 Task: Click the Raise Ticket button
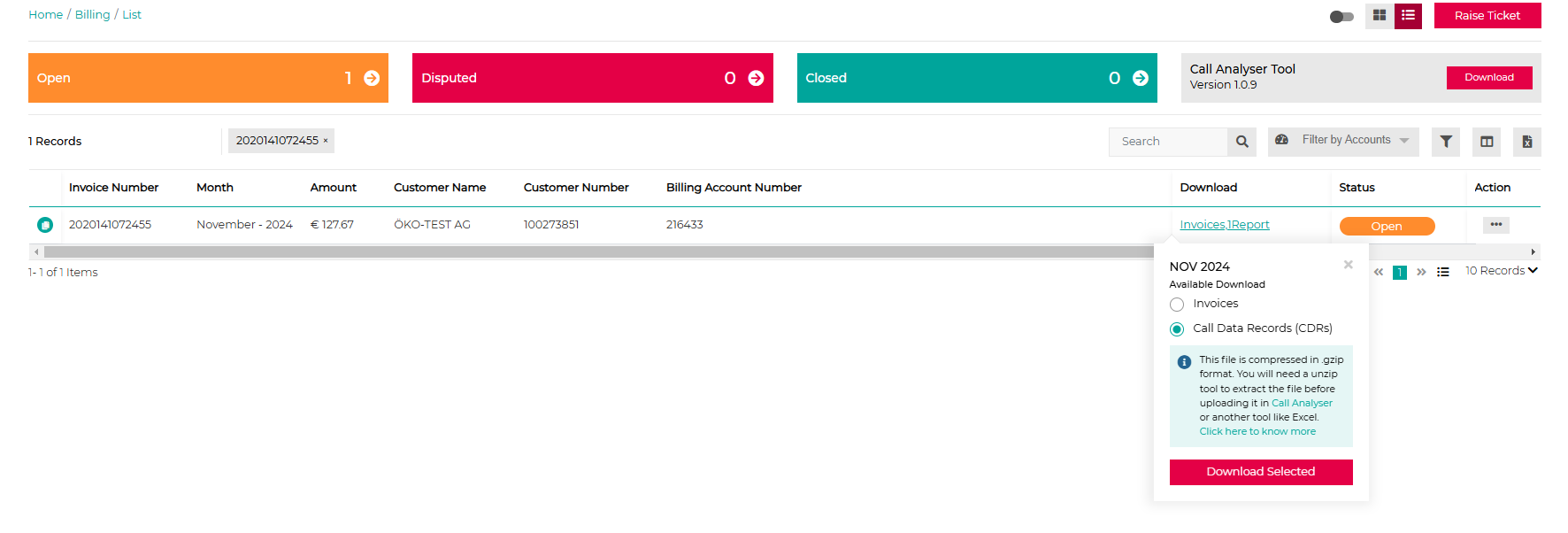click(x=1487, y=16)
